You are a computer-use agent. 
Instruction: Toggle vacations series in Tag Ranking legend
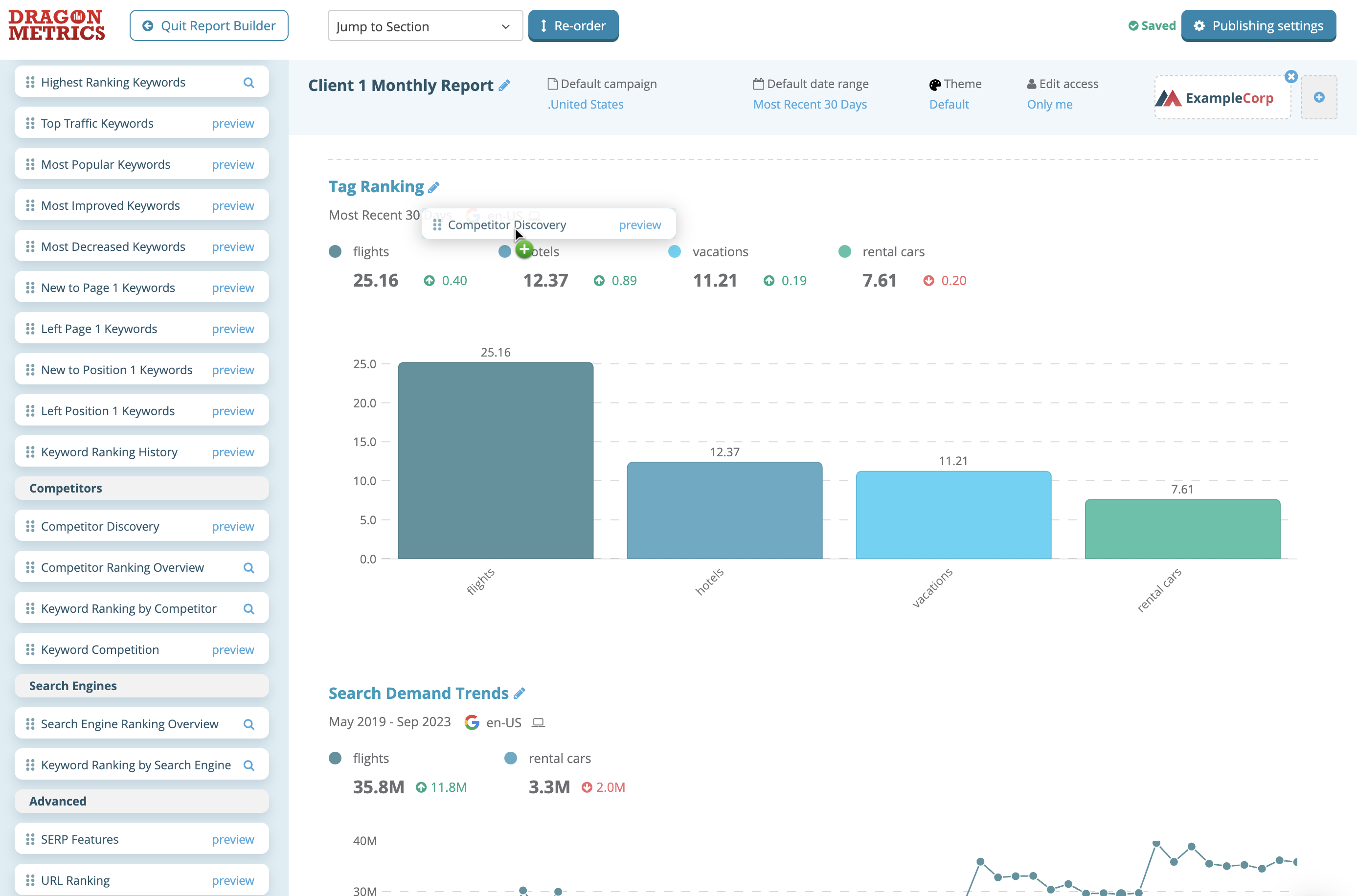click(x=675, y=252)
